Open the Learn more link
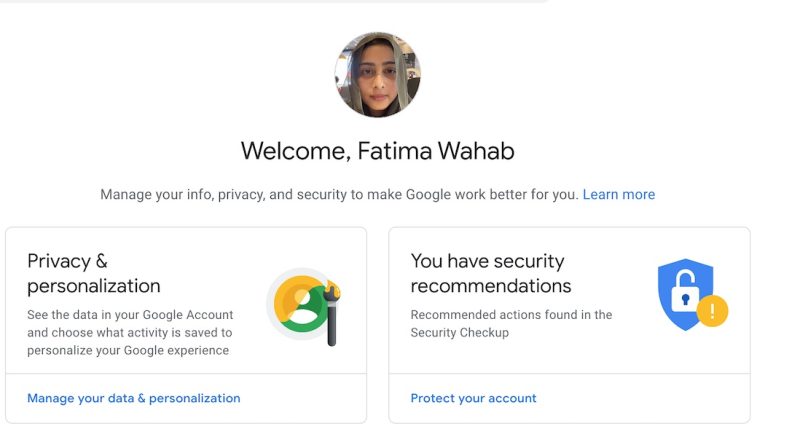The height and width of the screenshot is (445, 800). point(618,194)
